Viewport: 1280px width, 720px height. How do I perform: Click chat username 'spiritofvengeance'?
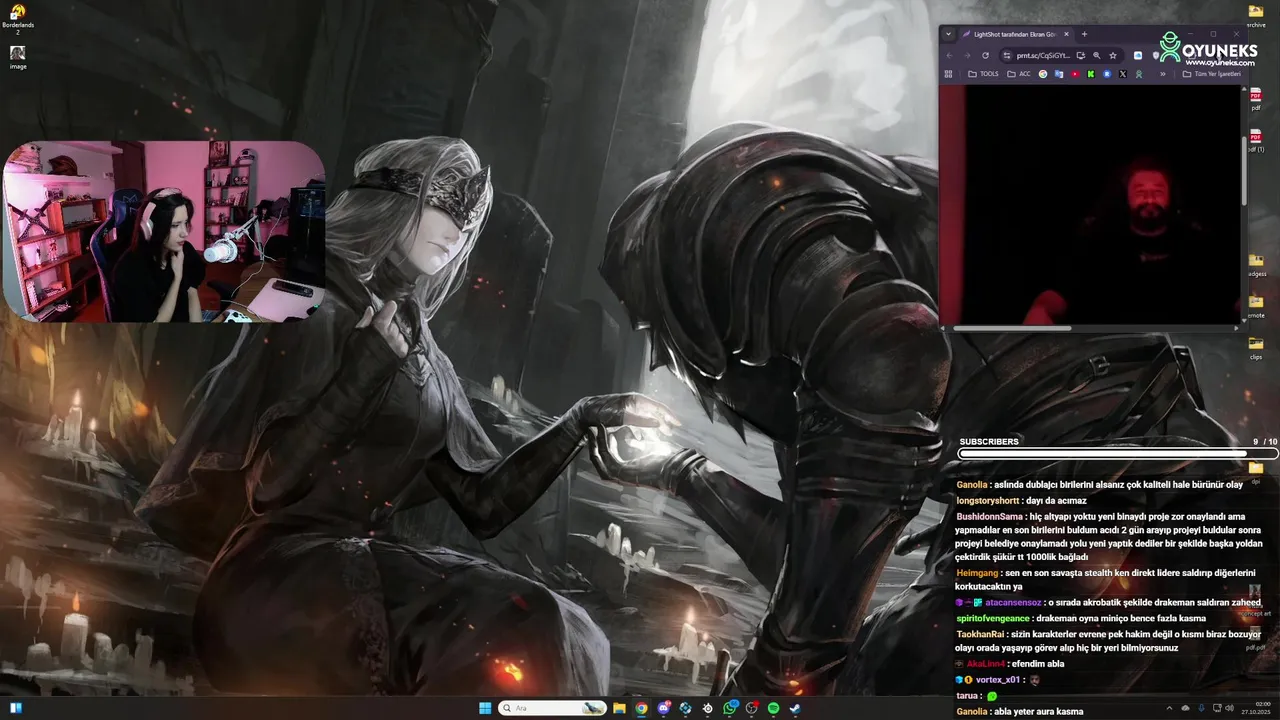point(993,619)
